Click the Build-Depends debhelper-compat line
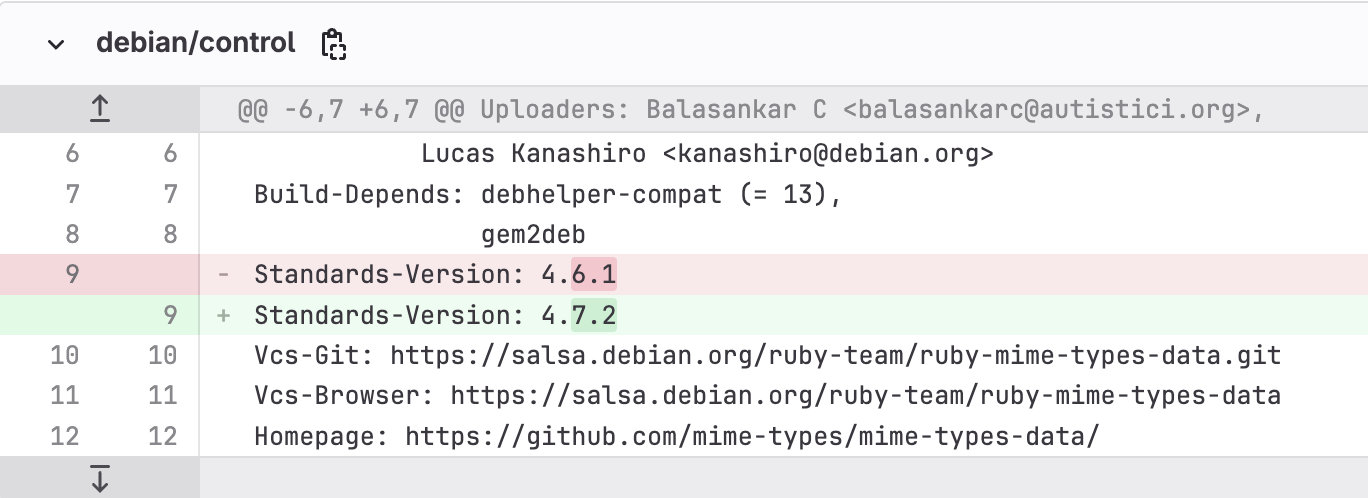The width and height of the screenshot is (1368, 498). [548, 194]
